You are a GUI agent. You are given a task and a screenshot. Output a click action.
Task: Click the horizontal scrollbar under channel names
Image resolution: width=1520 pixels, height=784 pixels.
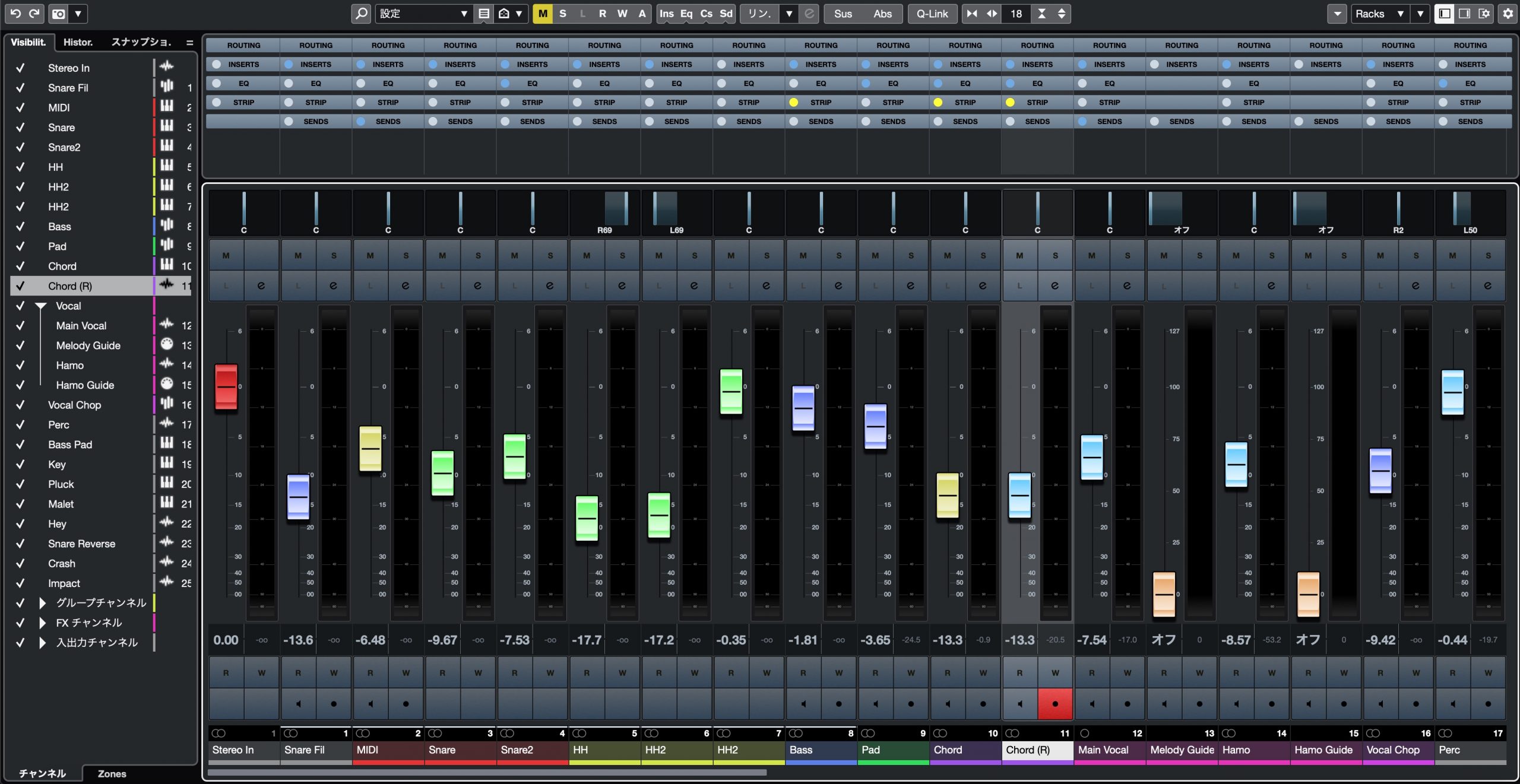coord(487,773)
